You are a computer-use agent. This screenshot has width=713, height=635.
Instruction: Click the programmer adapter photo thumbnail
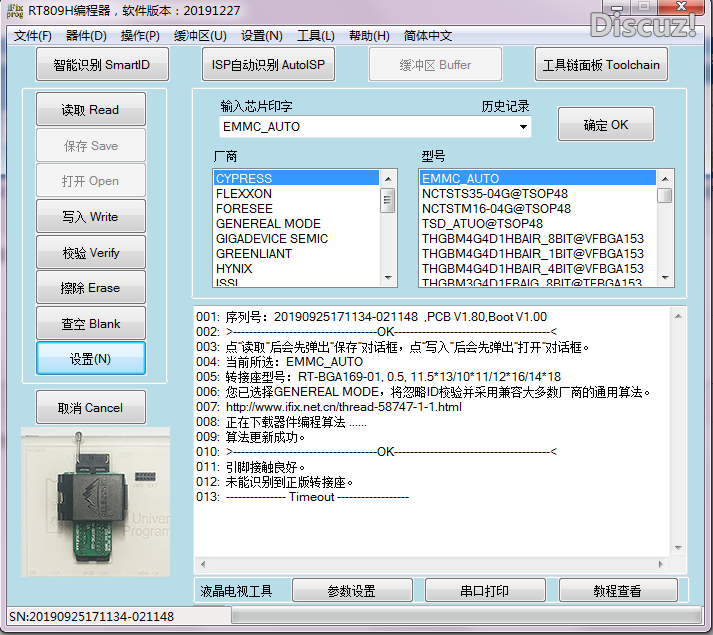click(95, 502)
